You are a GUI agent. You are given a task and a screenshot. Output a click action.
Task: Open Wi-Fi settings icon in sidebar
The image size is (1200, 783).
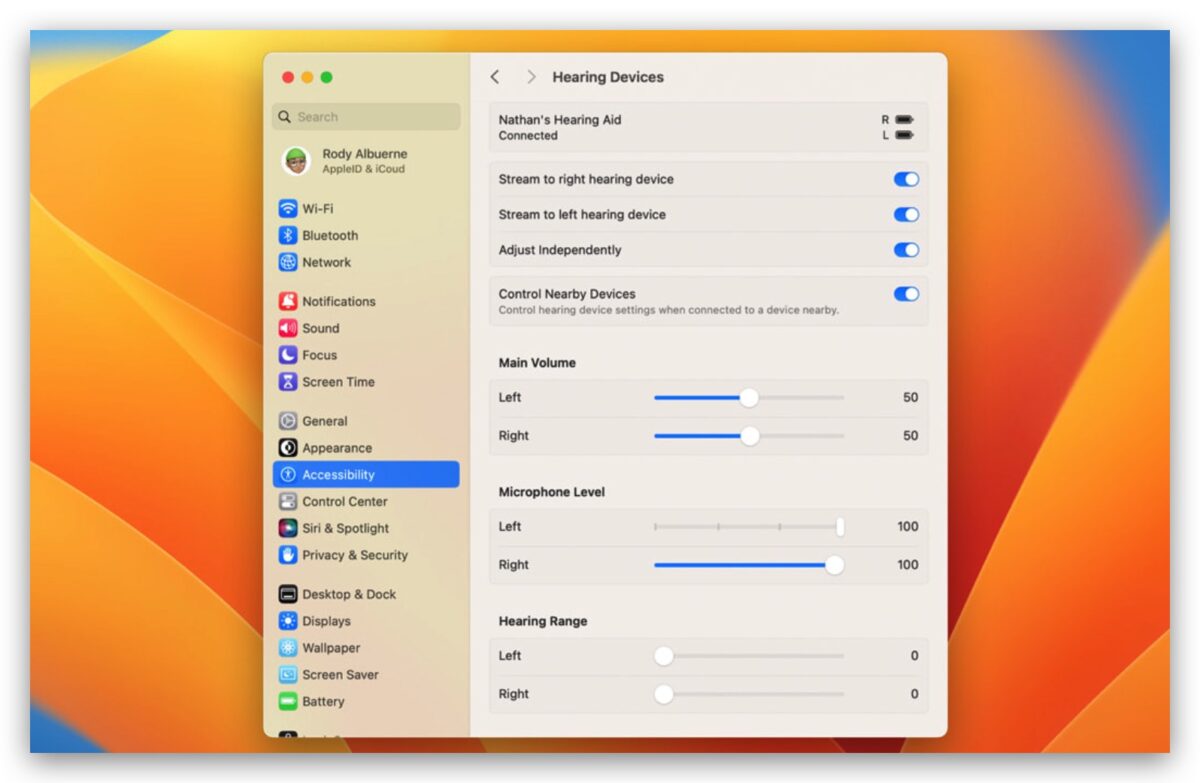click(288, 209)
